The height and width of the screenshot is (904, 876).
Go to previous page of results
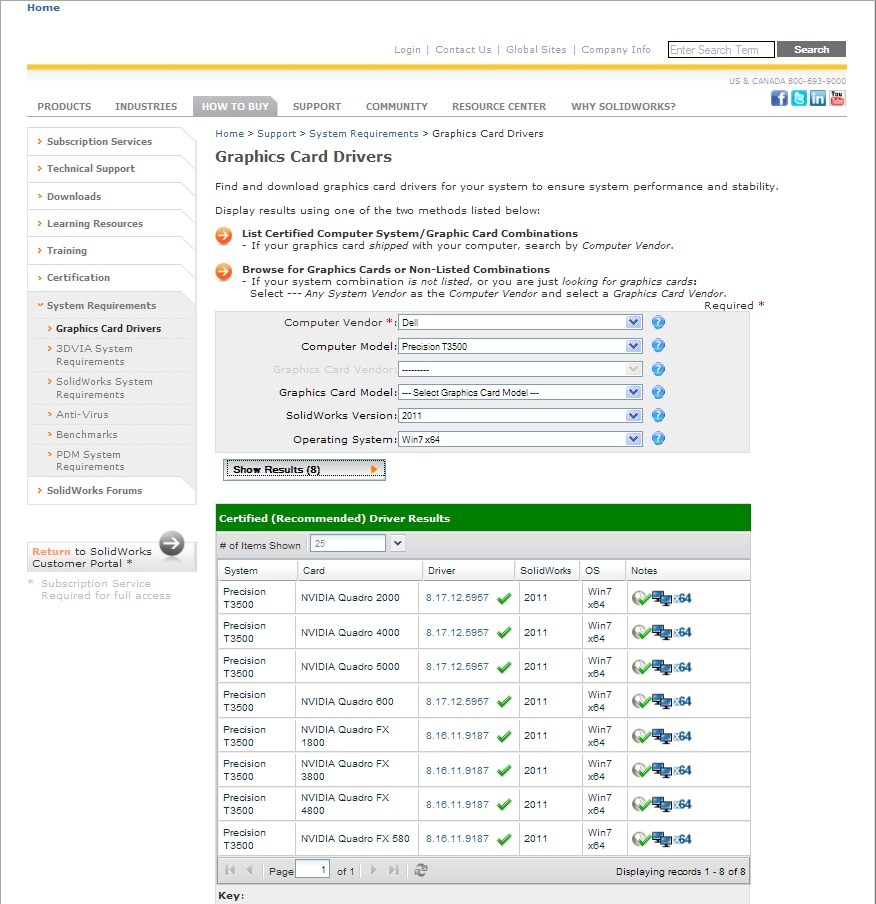(249, 870)
